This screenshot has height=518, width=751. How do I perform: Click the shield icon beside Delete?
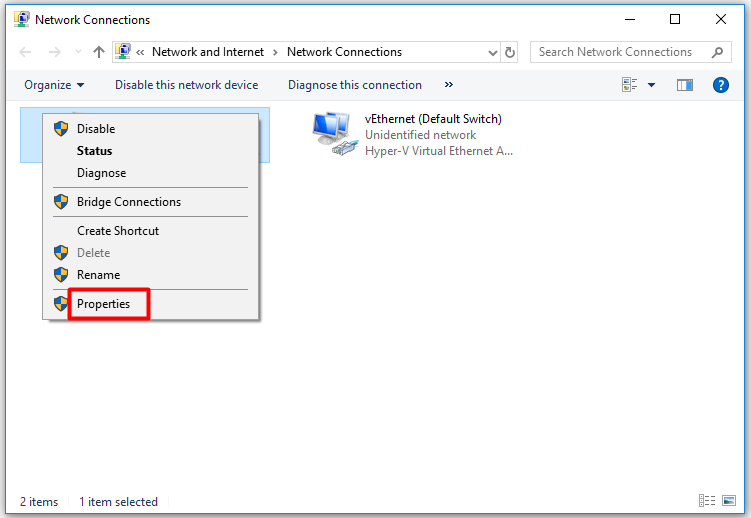click(61, 252)
